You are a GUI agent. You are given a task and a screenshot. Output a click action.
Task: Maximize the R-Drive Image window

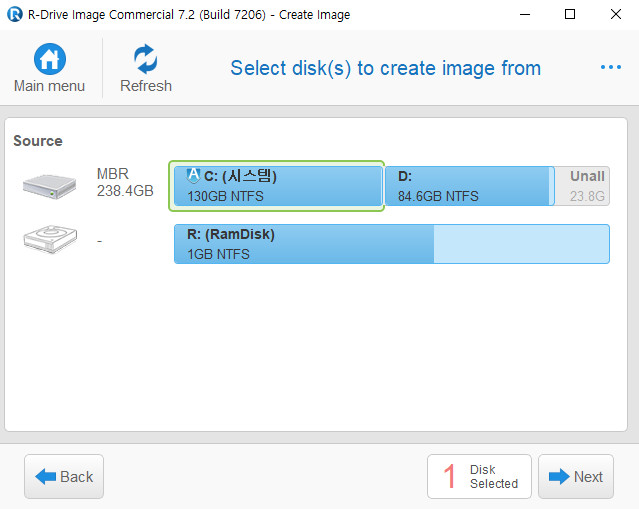570,14
